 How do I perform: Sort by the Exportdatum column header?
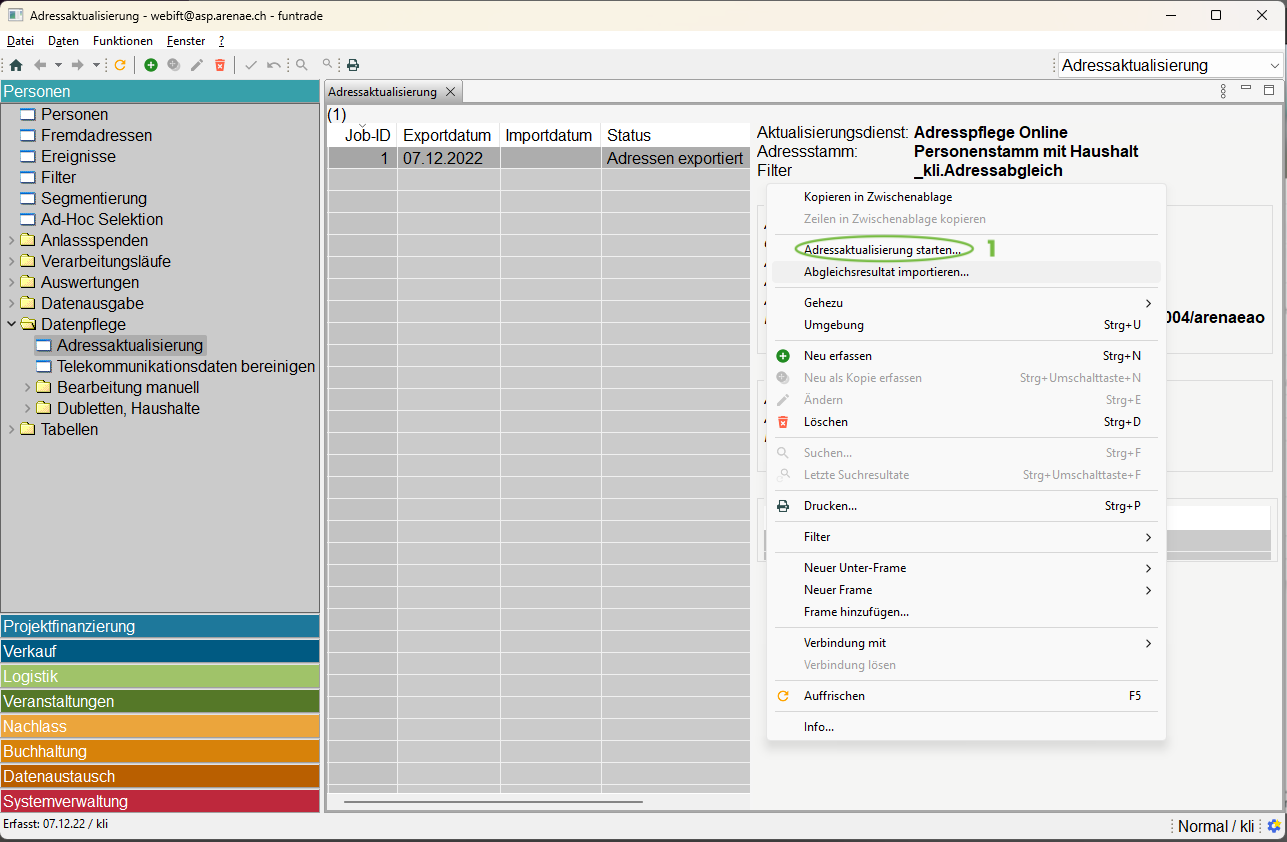[447, 135]
